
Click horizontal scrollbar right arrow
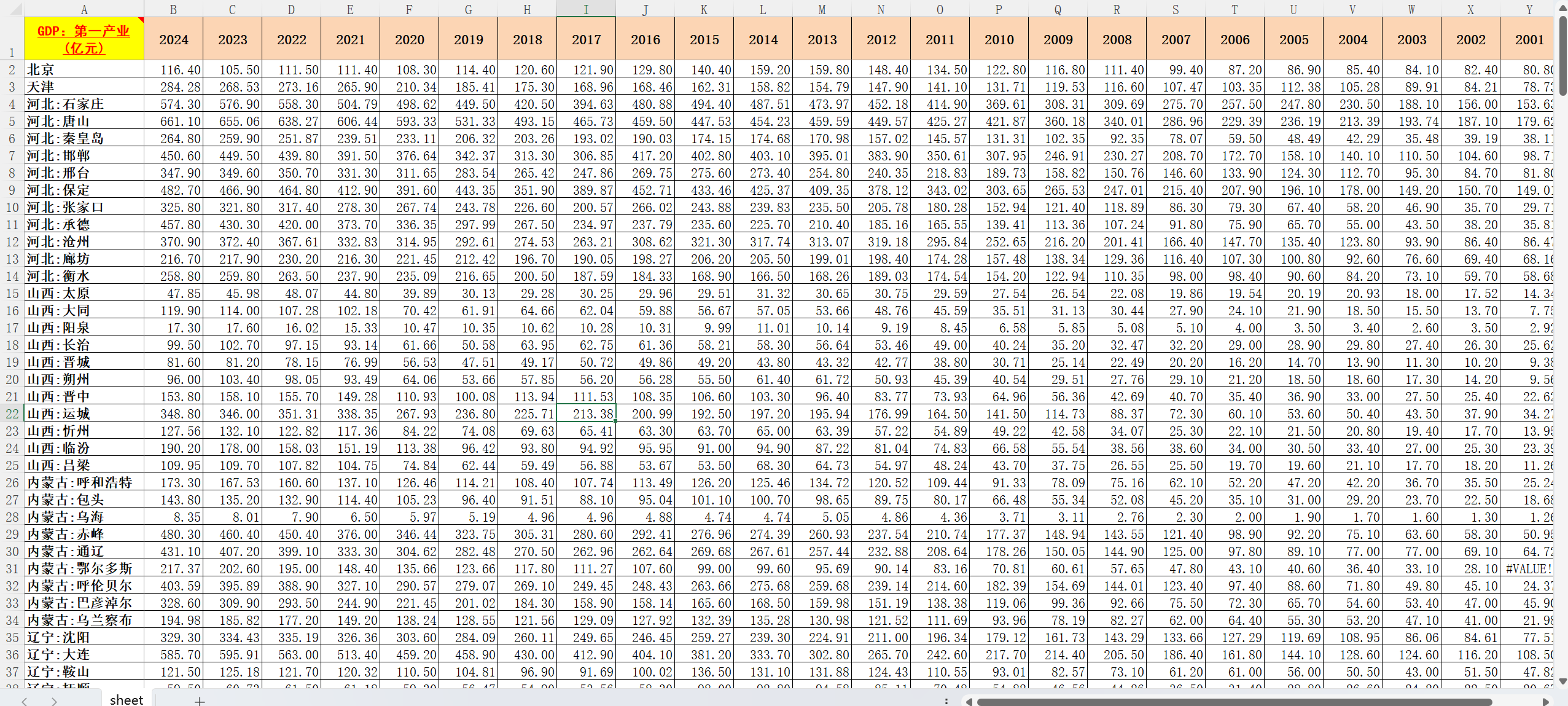1545,701
